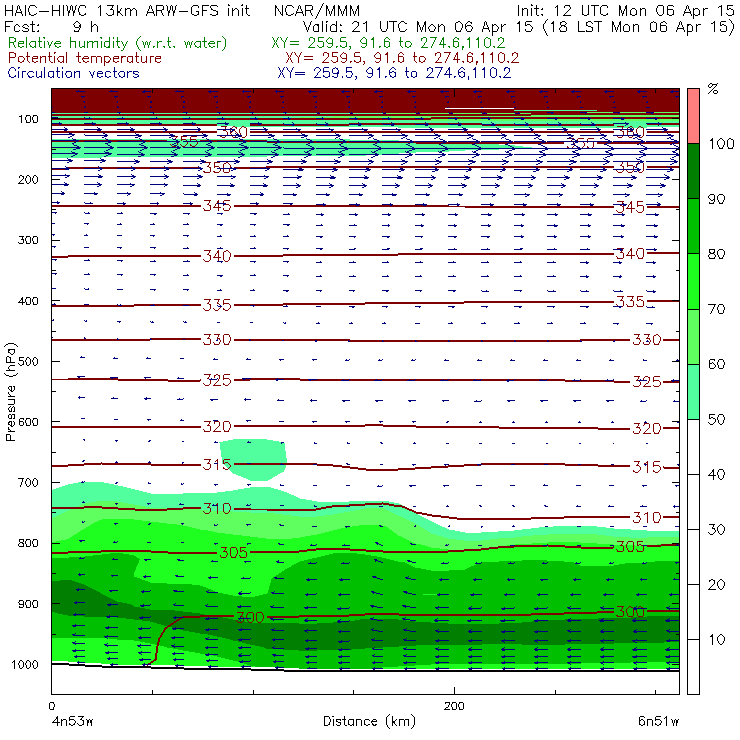This screenshot has width=740, height=740.
Task: Click the left-hand "305" contour label
Action: coord(234,552)
